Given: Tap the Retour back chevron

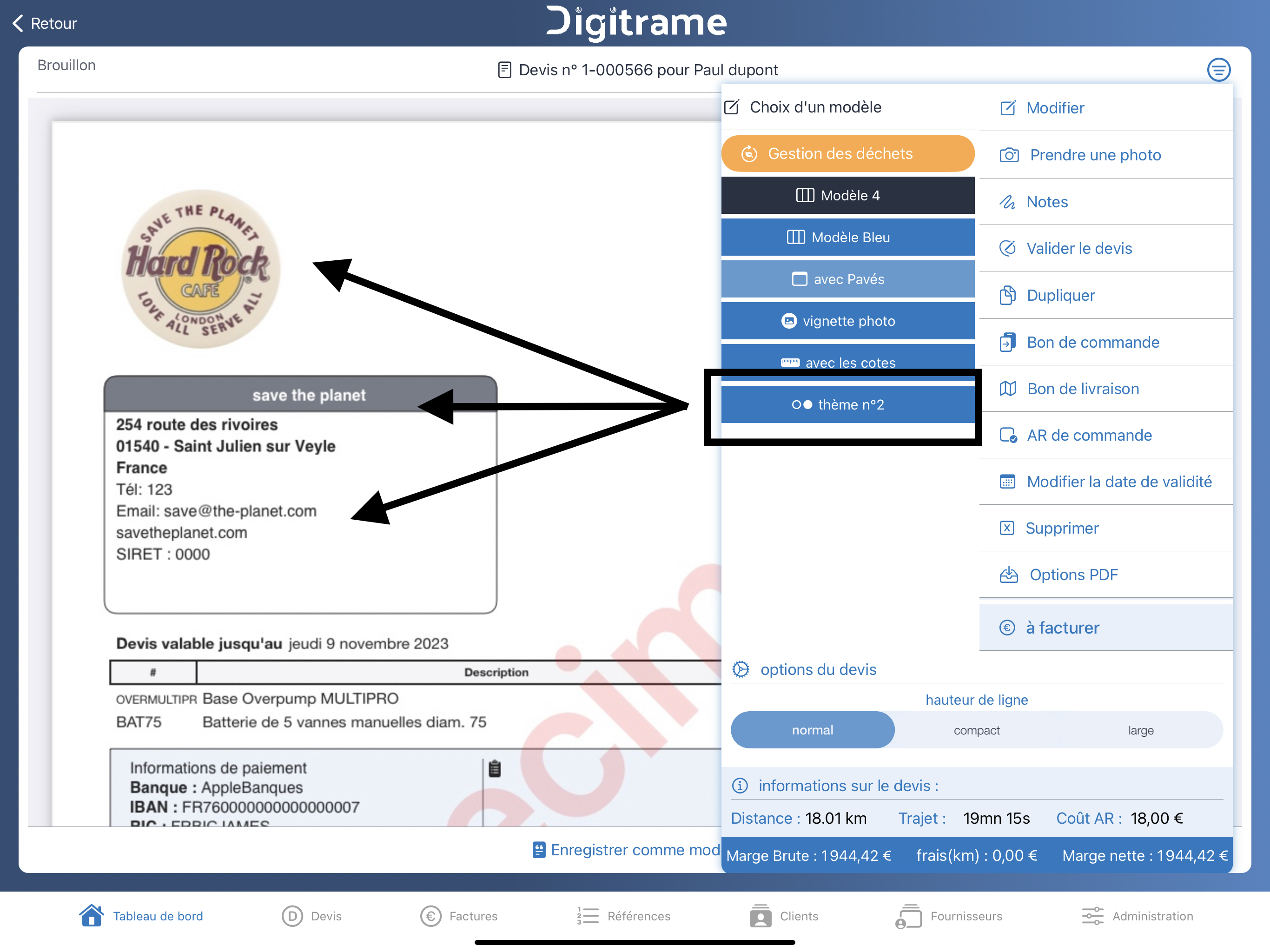Looking at the screenshot, I should [18, 24].
